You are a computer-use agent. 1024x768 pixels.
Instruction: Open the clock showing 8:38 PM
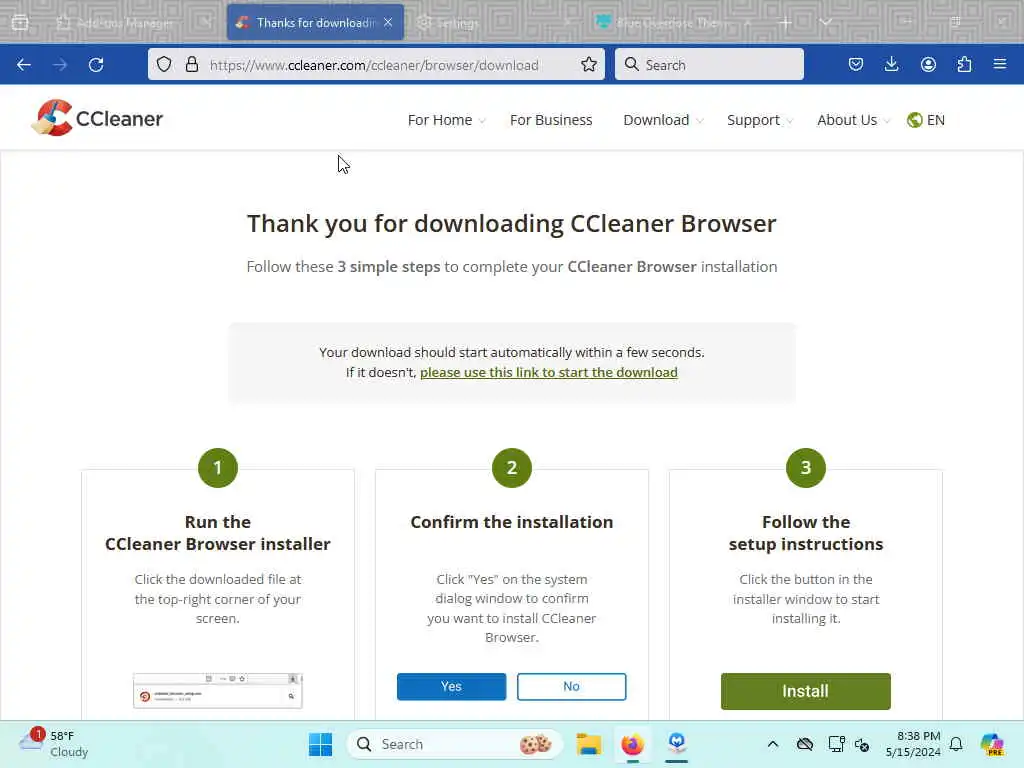[913, 744]
